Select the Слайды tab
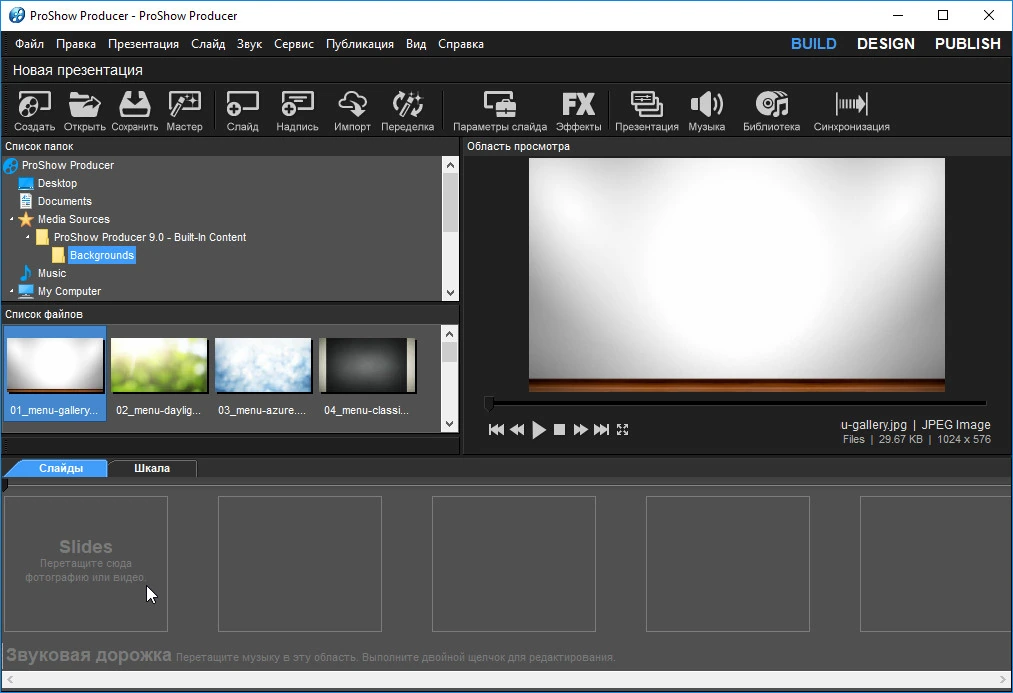This screenshot has width=1013, height=693. [61, 468]
